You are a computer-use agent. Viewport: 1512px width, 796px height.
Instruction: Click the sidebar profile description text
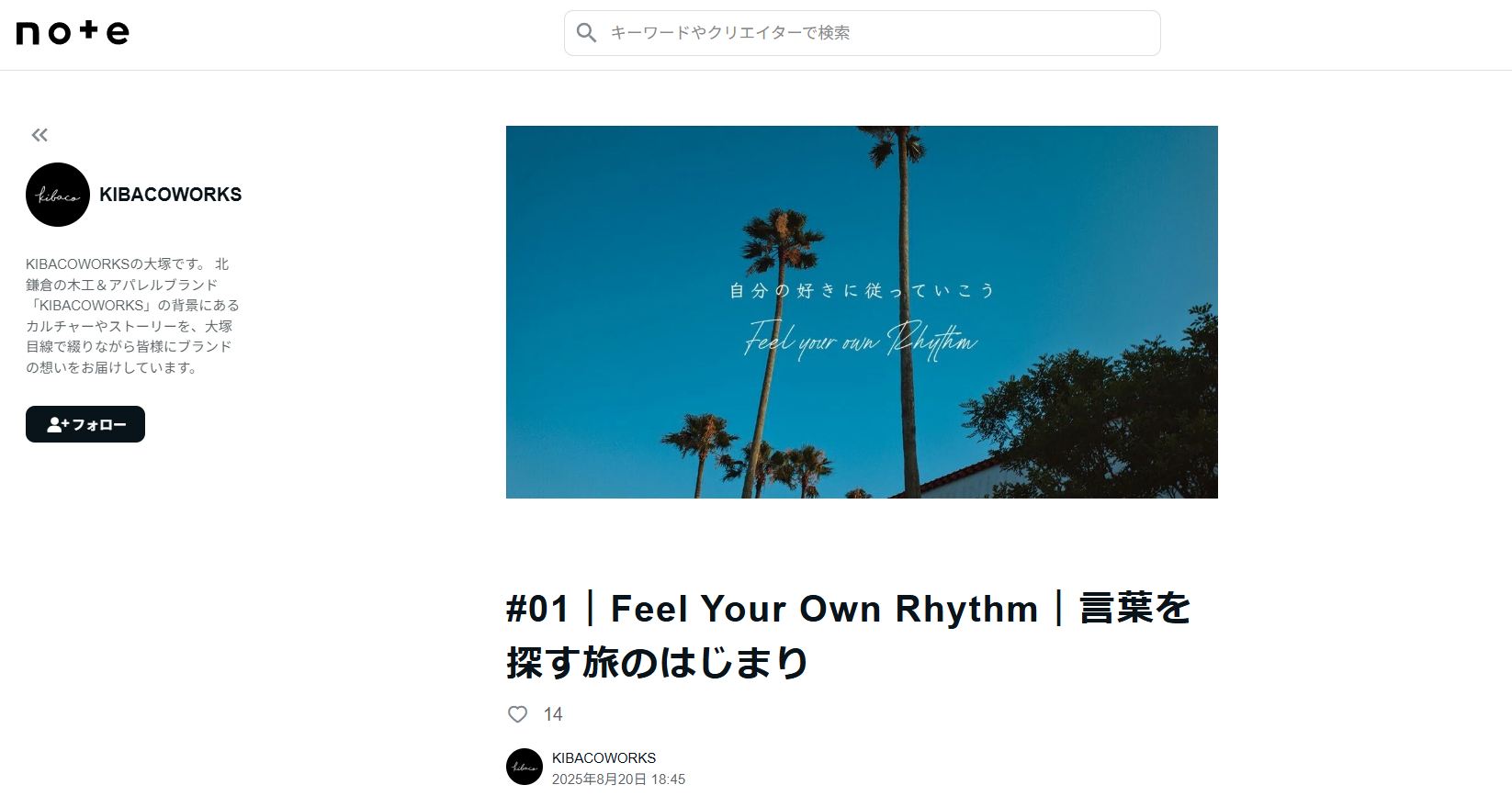(x=132, y=316)
